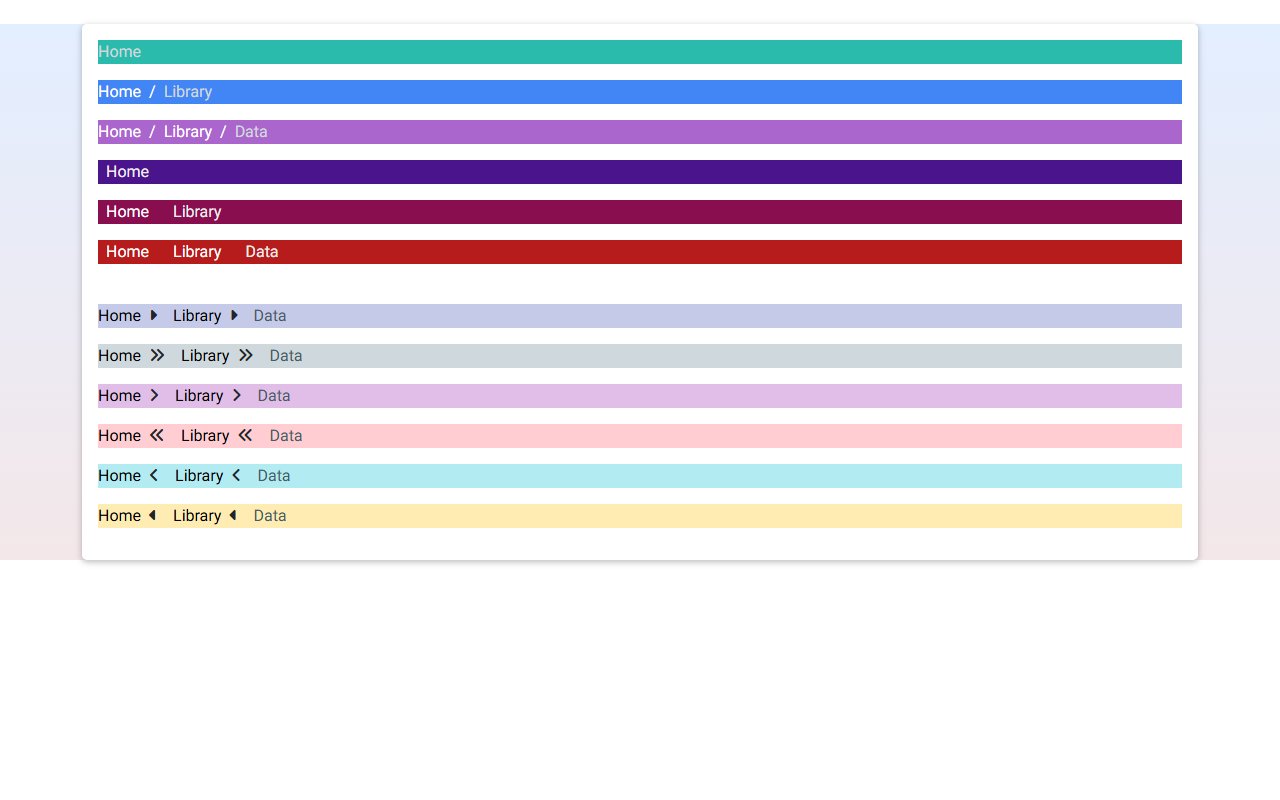Click Data in the pink breadcrumb bar
Image resolution: width=1280 pixels, height=800 pixels.
(x=286, y=436)
